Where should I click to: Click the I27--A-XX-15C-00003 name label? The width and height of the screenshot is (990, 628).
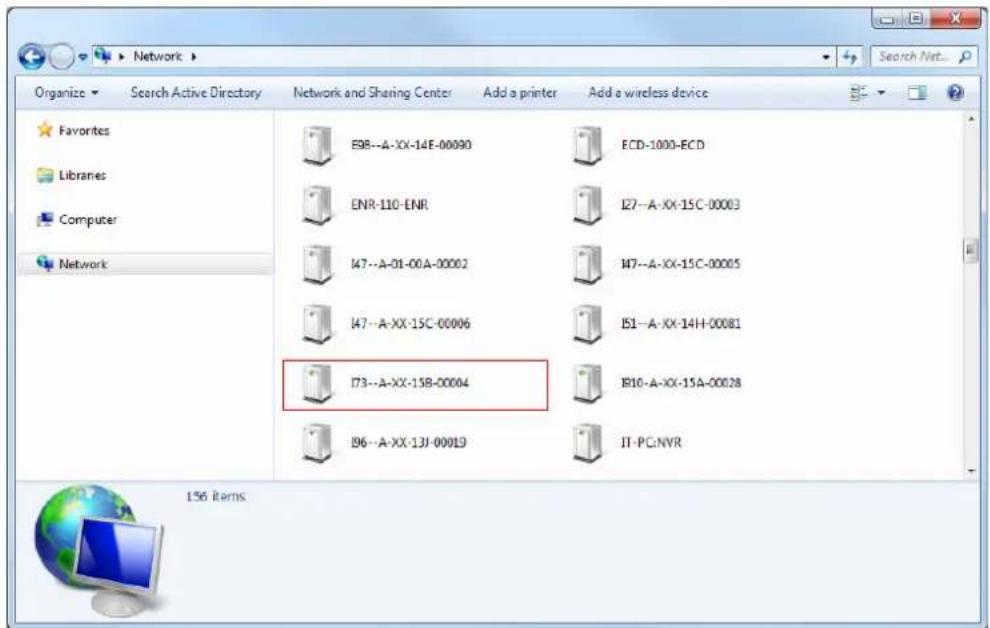(680, 204)
